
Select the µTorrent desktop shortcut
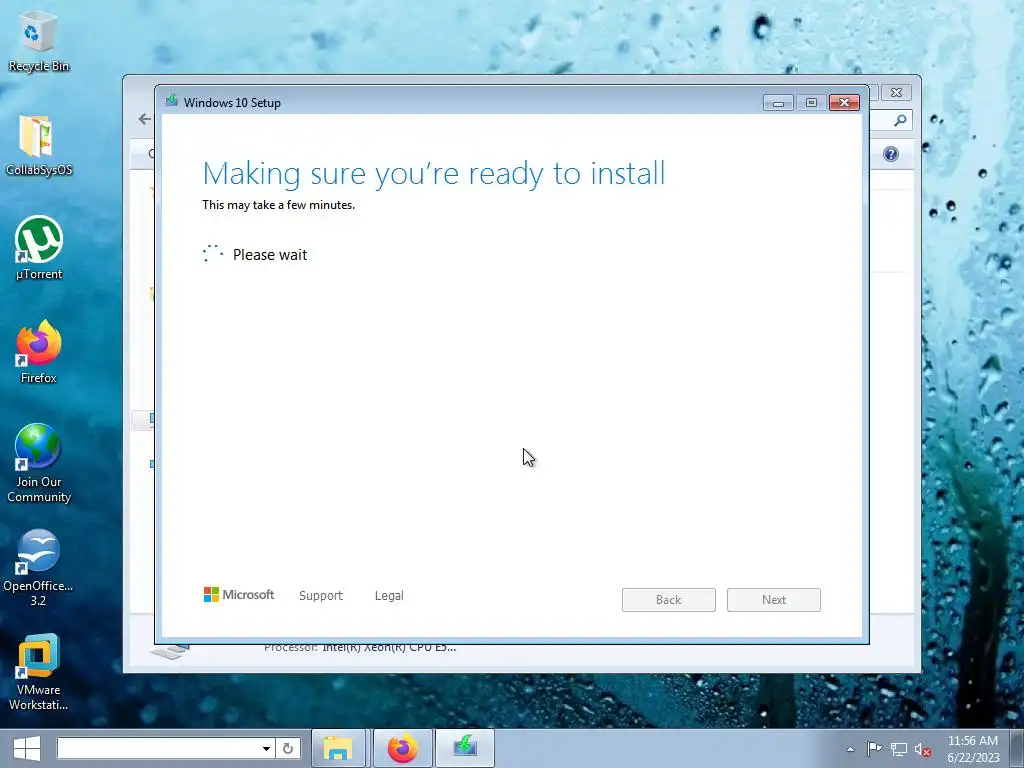click(39, 248)
